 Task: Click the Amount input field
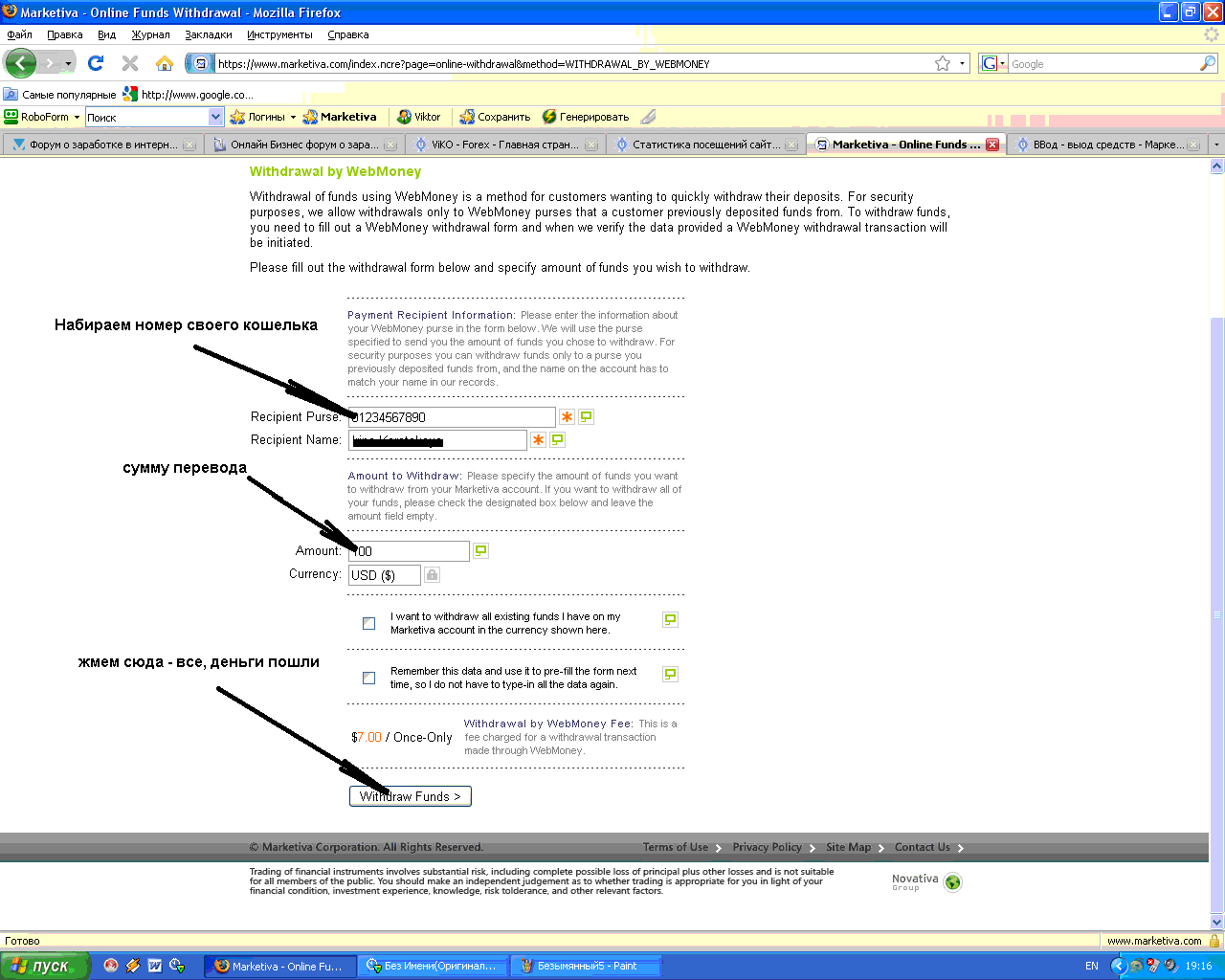tap(409, 551)
